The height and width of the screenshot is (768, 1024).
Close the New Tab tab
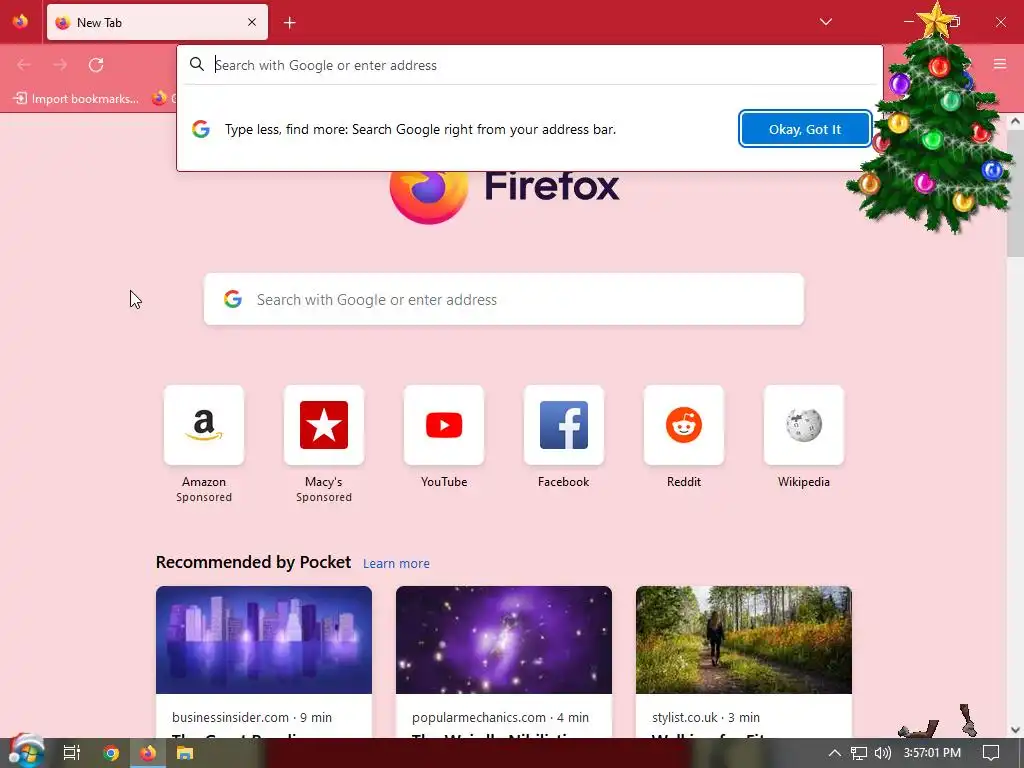(x=252, y=22)
